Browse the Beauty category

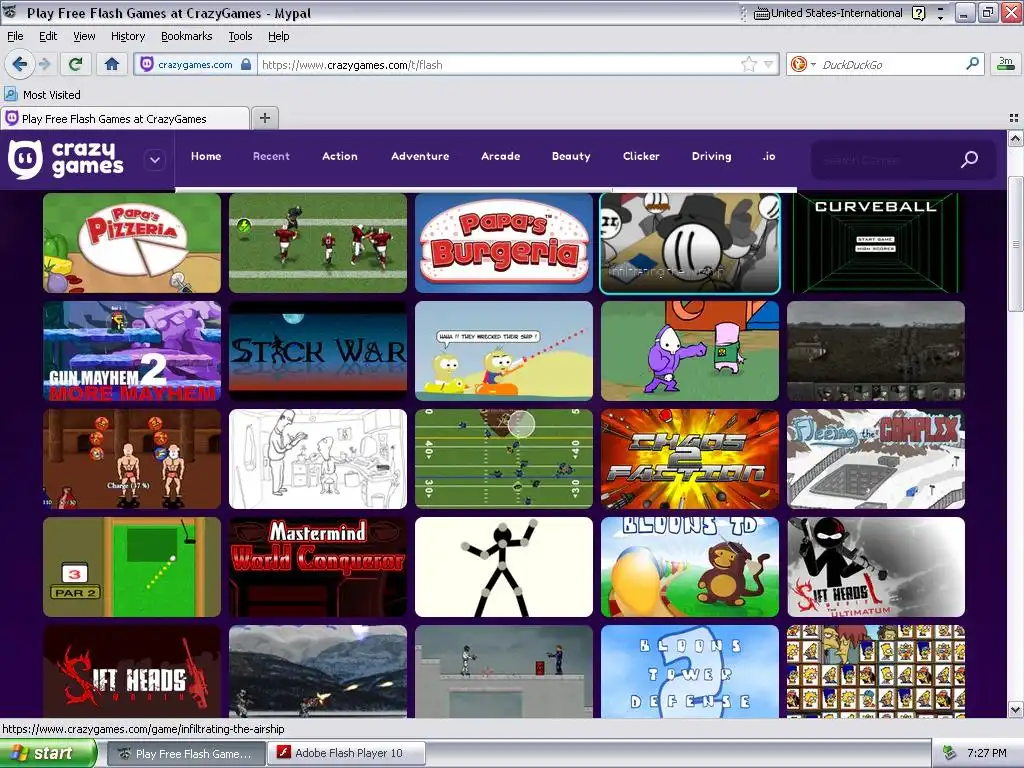point(571,156)
